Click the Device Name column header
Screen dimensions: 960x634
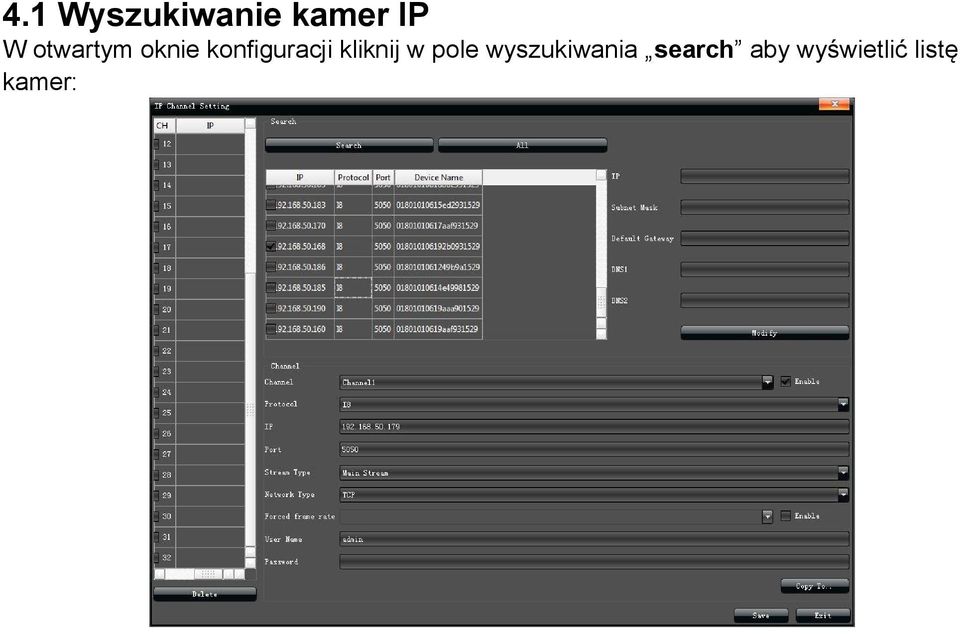[438, 177]
